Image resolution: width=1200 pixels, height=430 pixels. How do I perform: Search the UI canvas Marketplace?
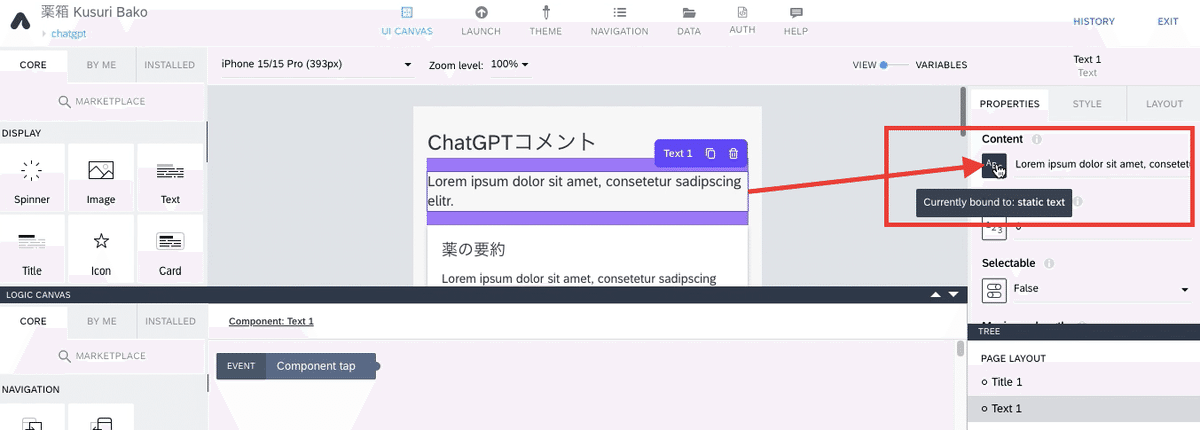pyautogui.click(x=101, y=101)
